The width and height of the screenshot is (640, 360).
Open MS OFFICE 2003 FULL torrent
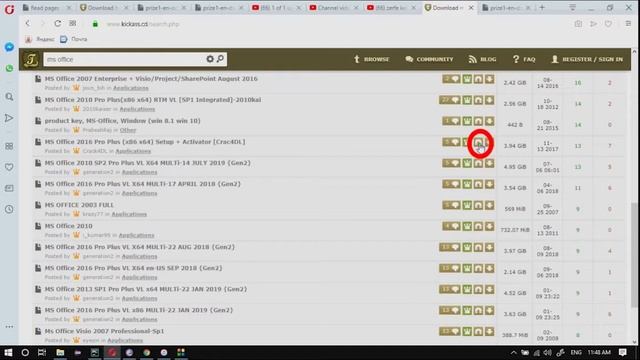(79, 205)
